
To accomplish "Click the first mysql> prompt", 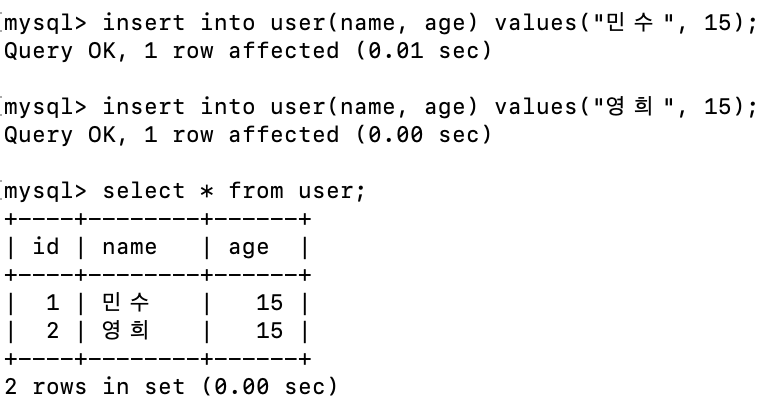I will click(45, 23).
